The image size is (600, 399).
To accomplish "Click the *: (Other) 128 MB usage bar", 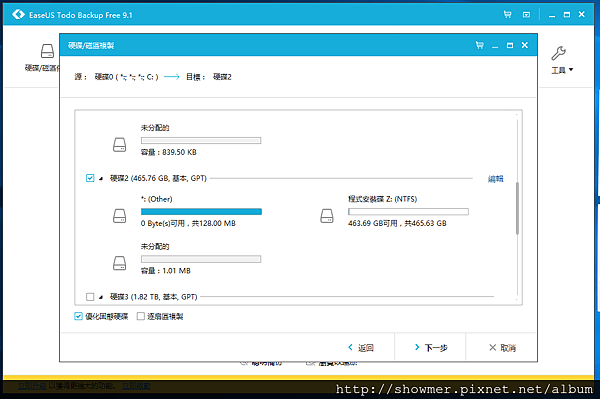I will click(x=201, y=212).
